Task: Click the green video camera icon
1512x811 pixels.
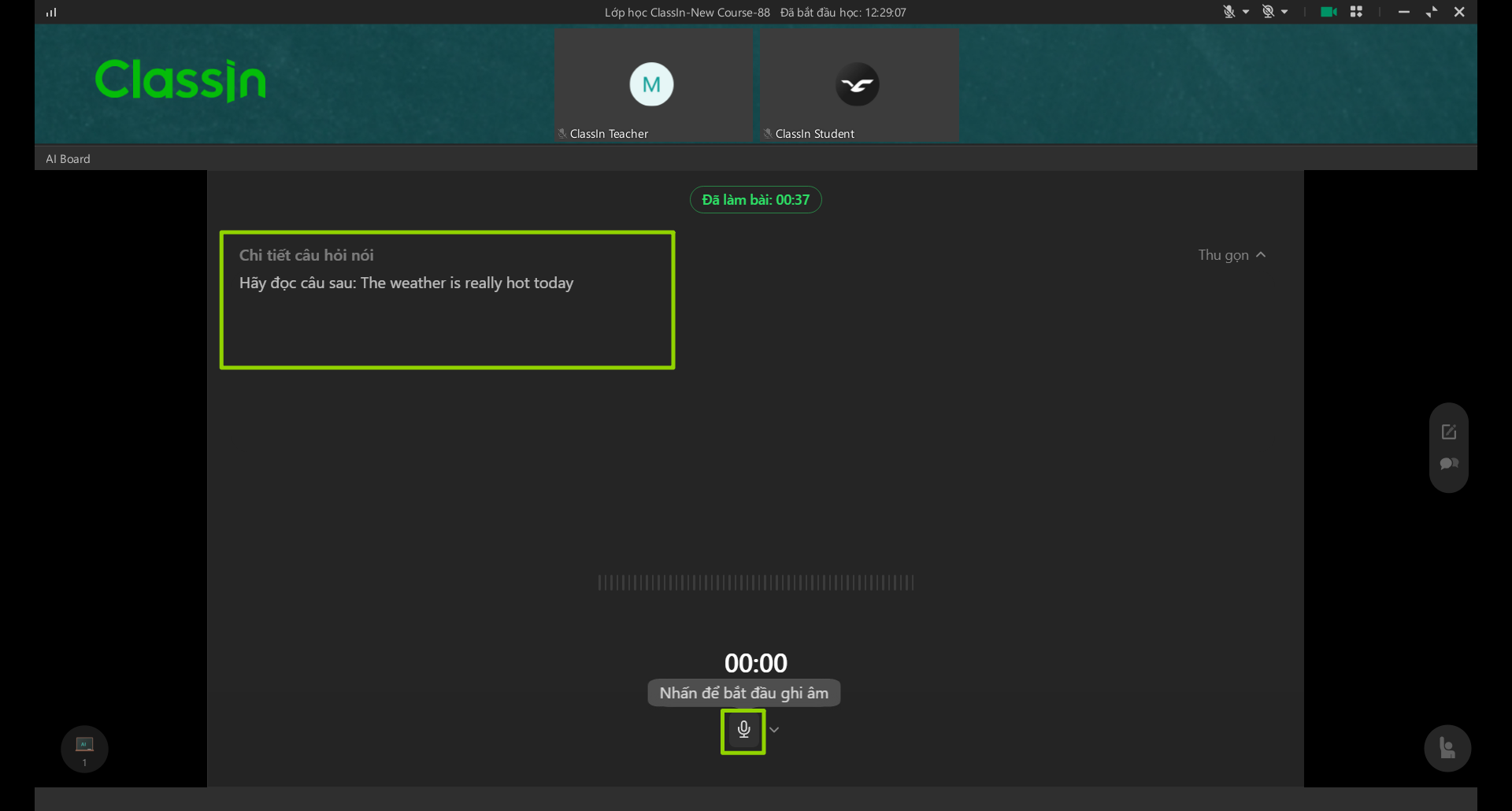Action: [1329, 12]
